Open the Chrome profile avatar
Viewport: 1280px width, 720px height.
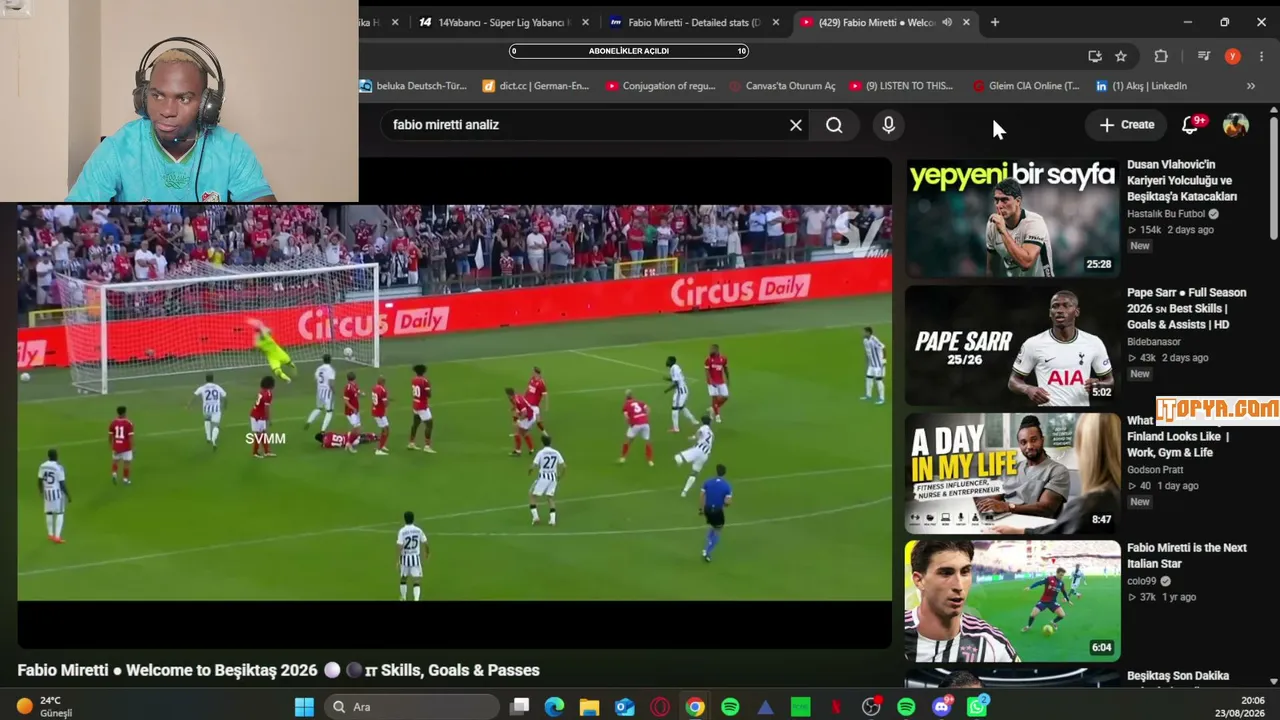(1233, 56)
